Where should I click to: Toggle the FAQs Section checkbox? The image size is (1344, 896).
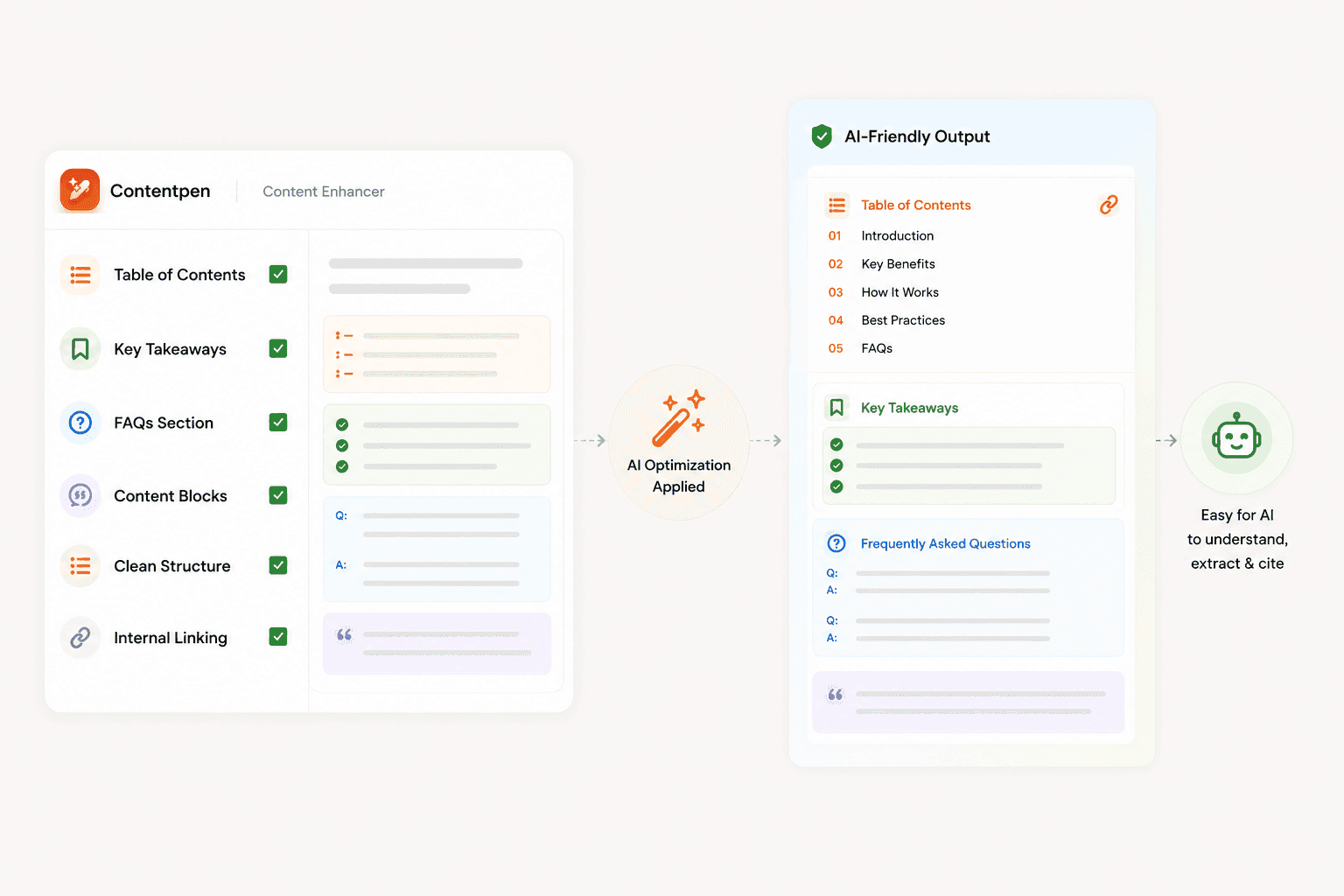point(278,422)
